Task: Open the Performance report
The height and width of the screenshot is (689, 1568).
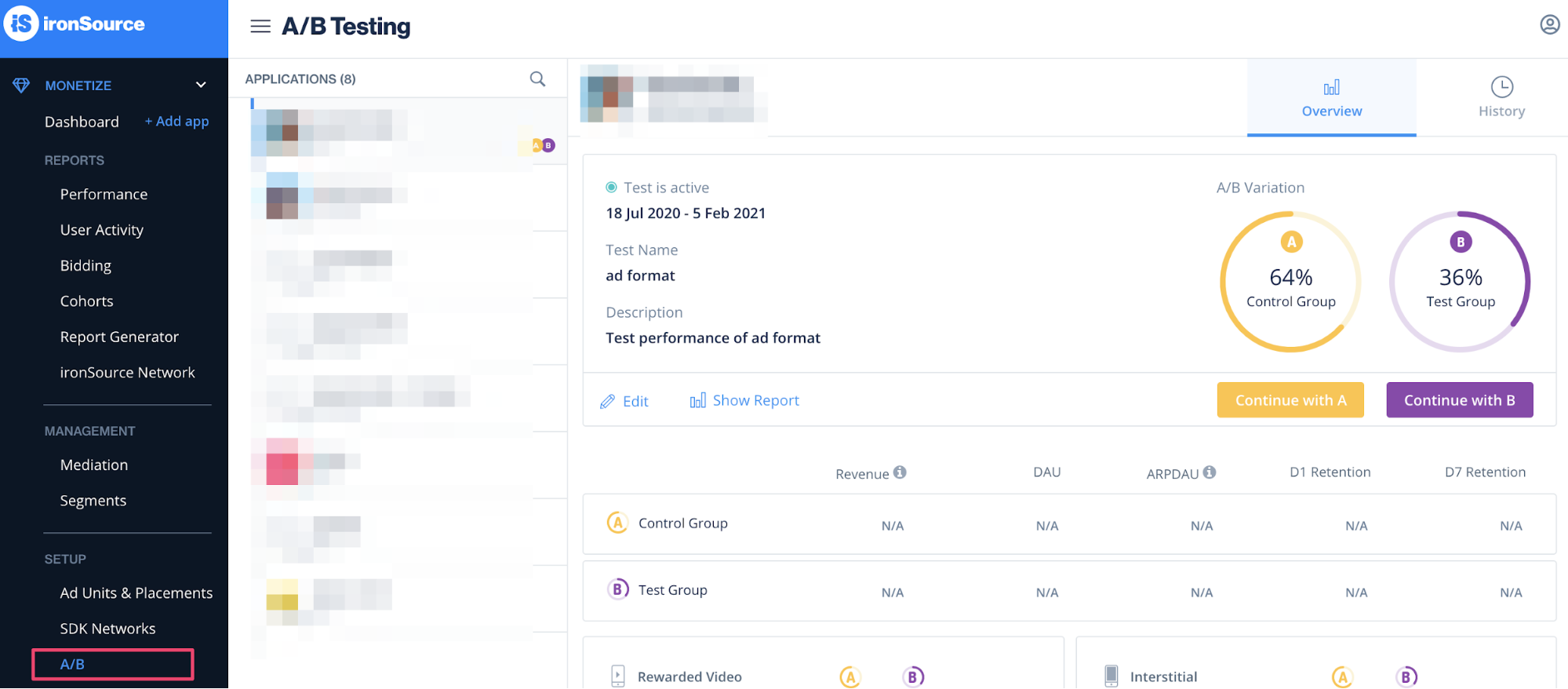Action: coord(104,194)
